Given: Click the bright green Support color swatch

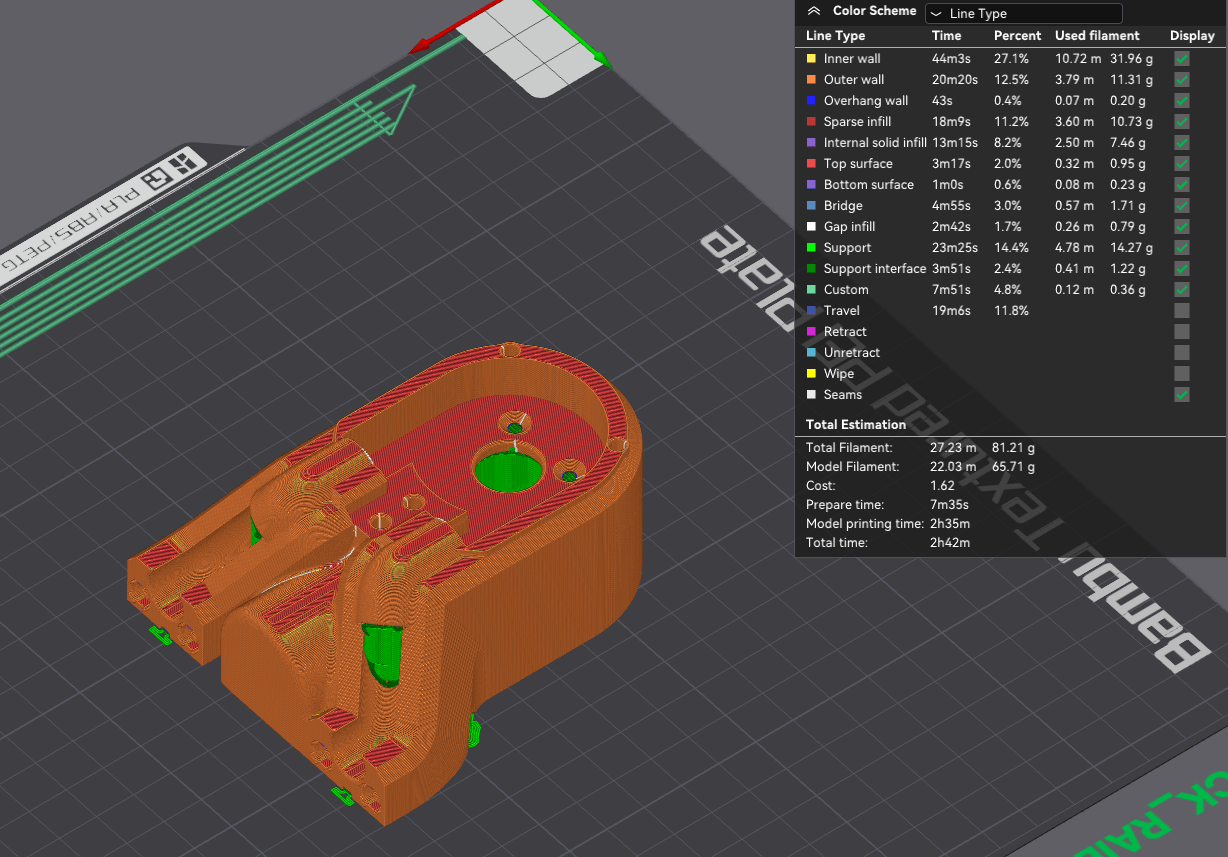Looking at the screenshot, I should (x=812, y=248).
